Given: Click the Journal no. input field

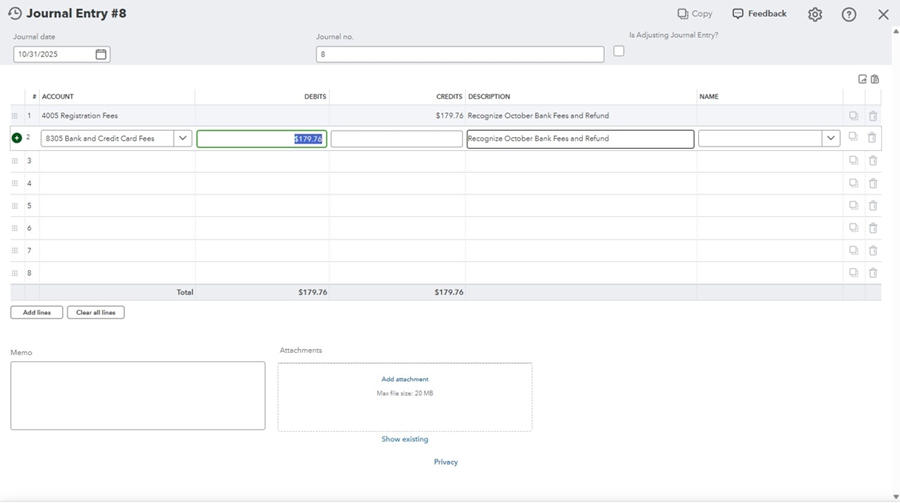Looking at the screenshot, I should [x=460, y=54].
